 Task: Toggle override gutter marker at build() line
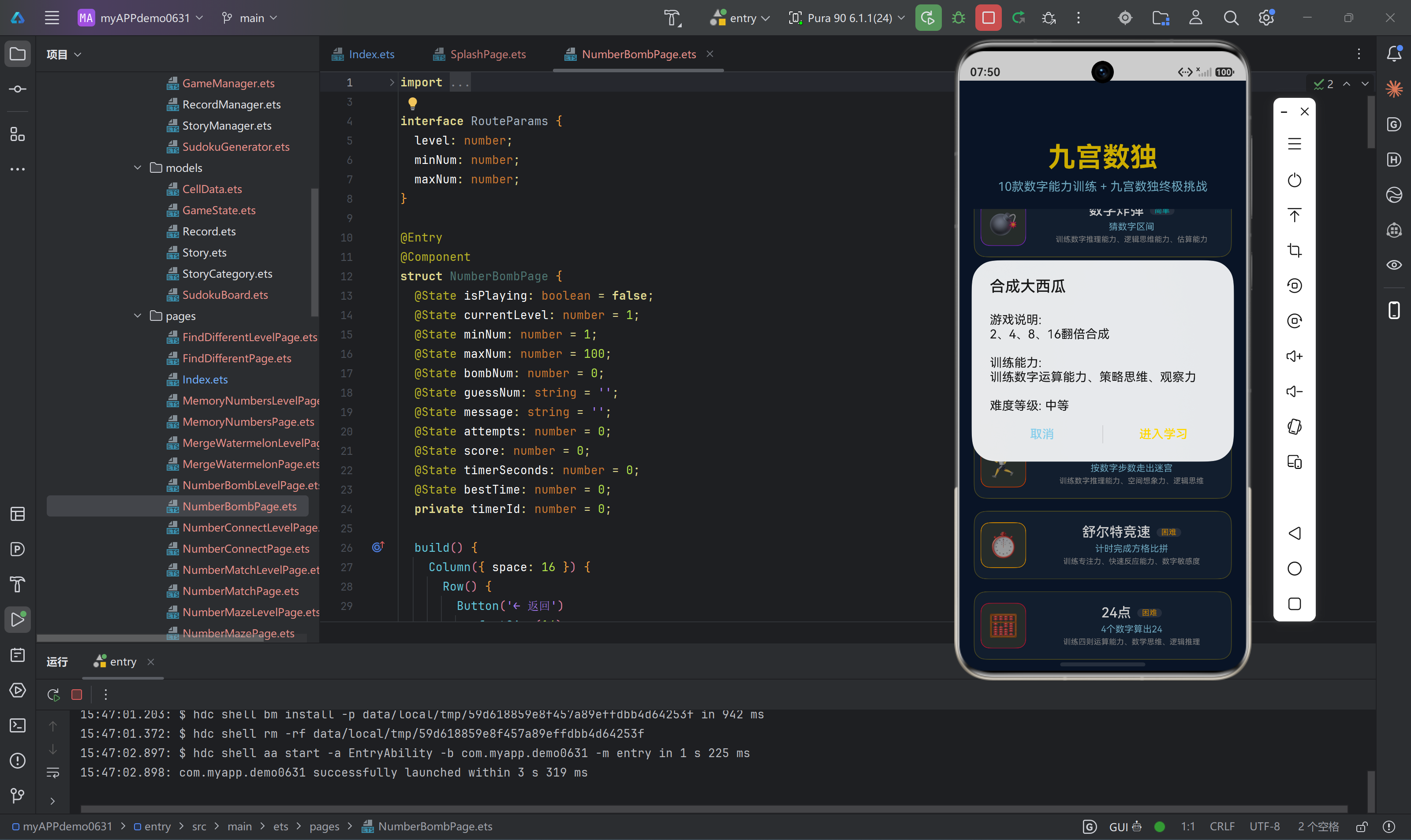pos(378,547)
